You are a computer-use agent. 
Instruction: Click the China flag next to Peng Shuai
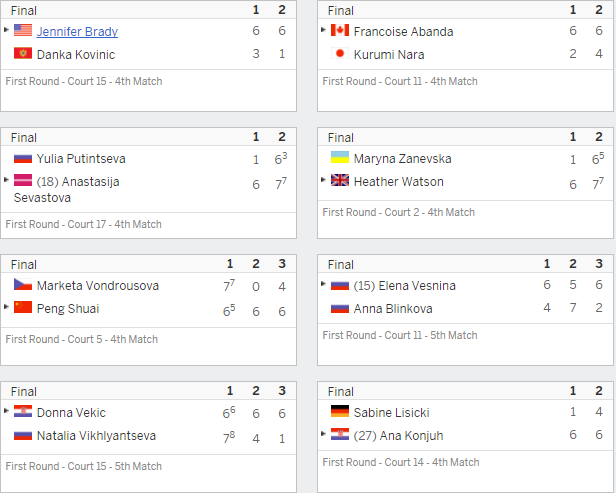(23, 307)
